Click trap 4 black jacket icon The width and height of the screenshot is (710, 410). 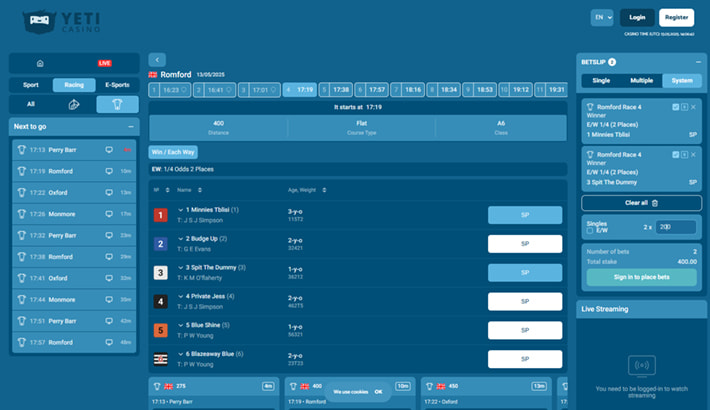160,301
